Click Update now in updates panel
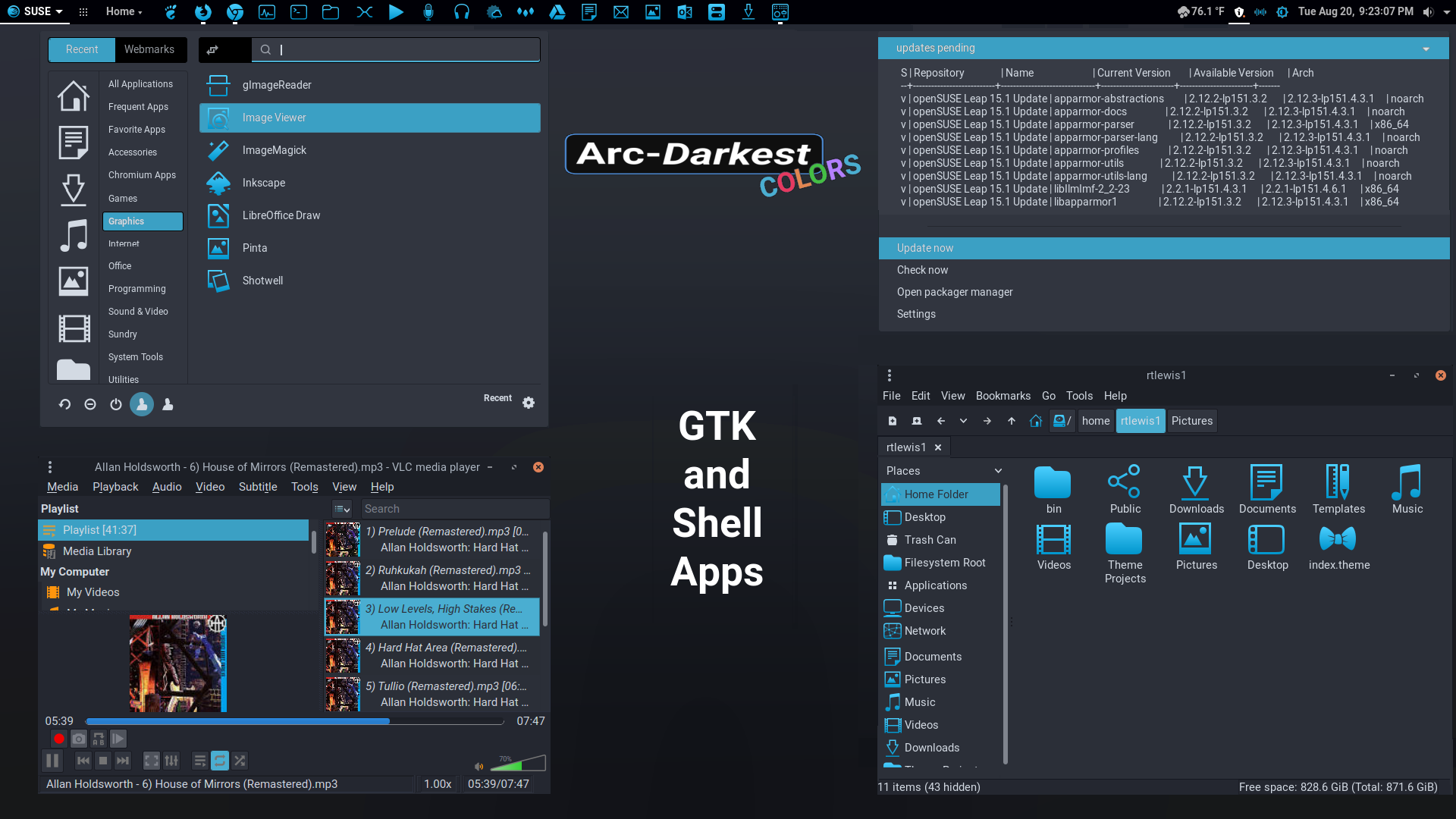 pyautogui.click(x=1164, y=248)
